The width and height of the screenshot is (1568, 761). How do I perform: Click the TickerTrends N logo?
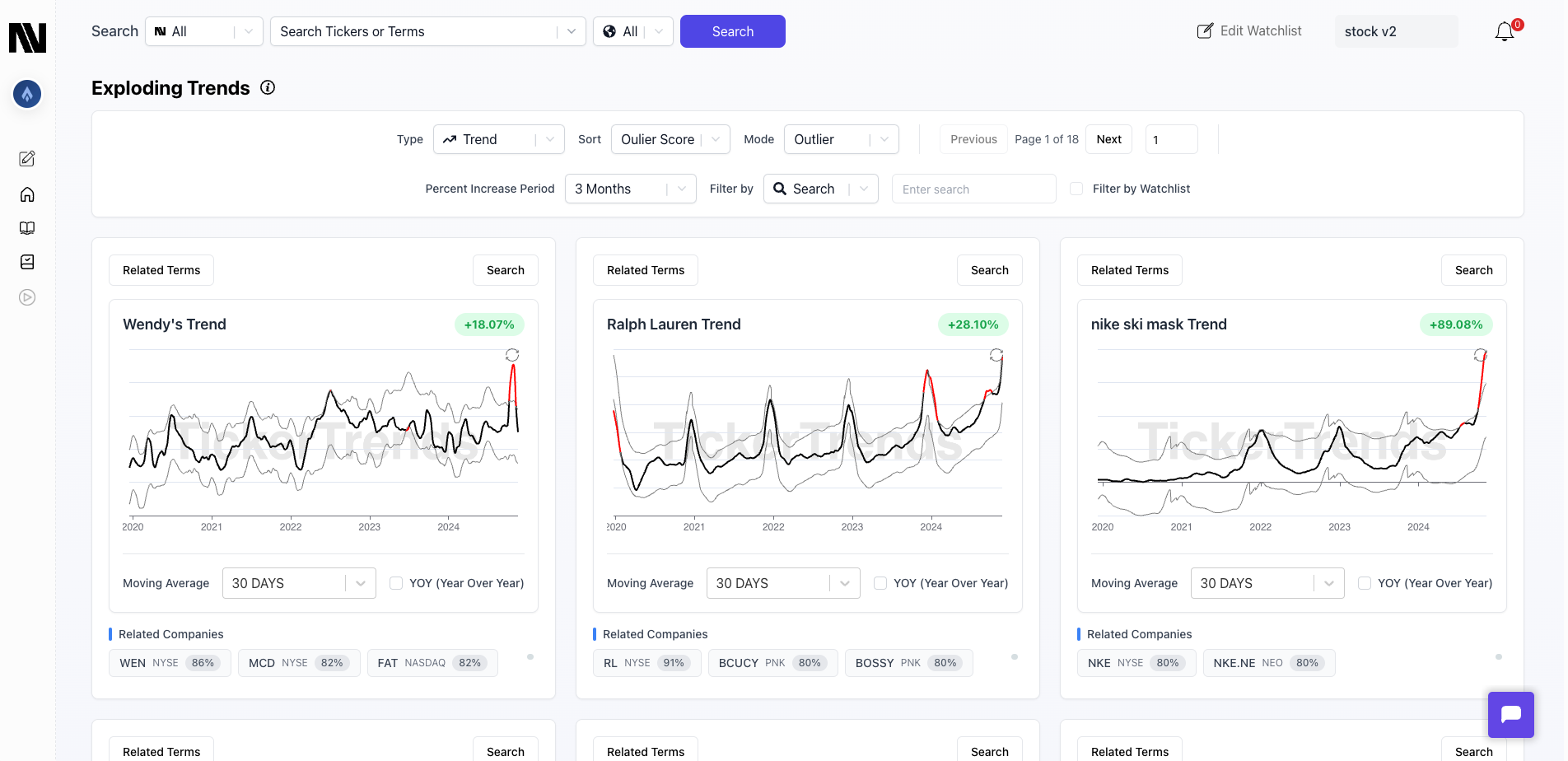tap(27, 38)
